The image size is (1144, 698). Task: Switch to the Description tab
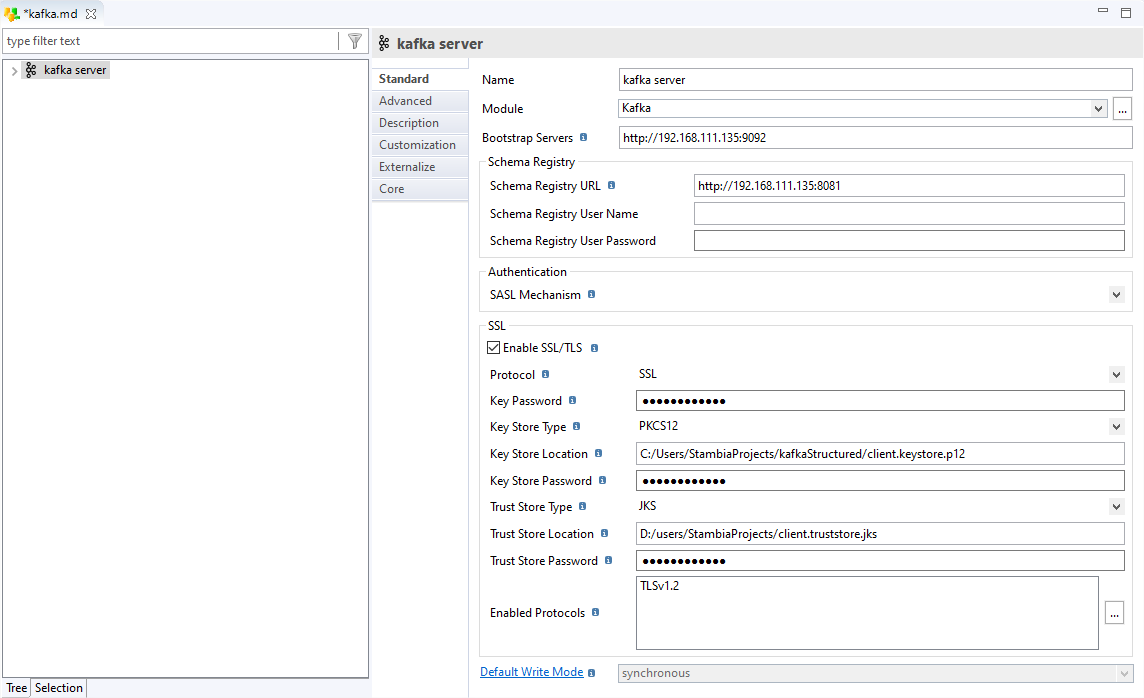pos(420,123)
